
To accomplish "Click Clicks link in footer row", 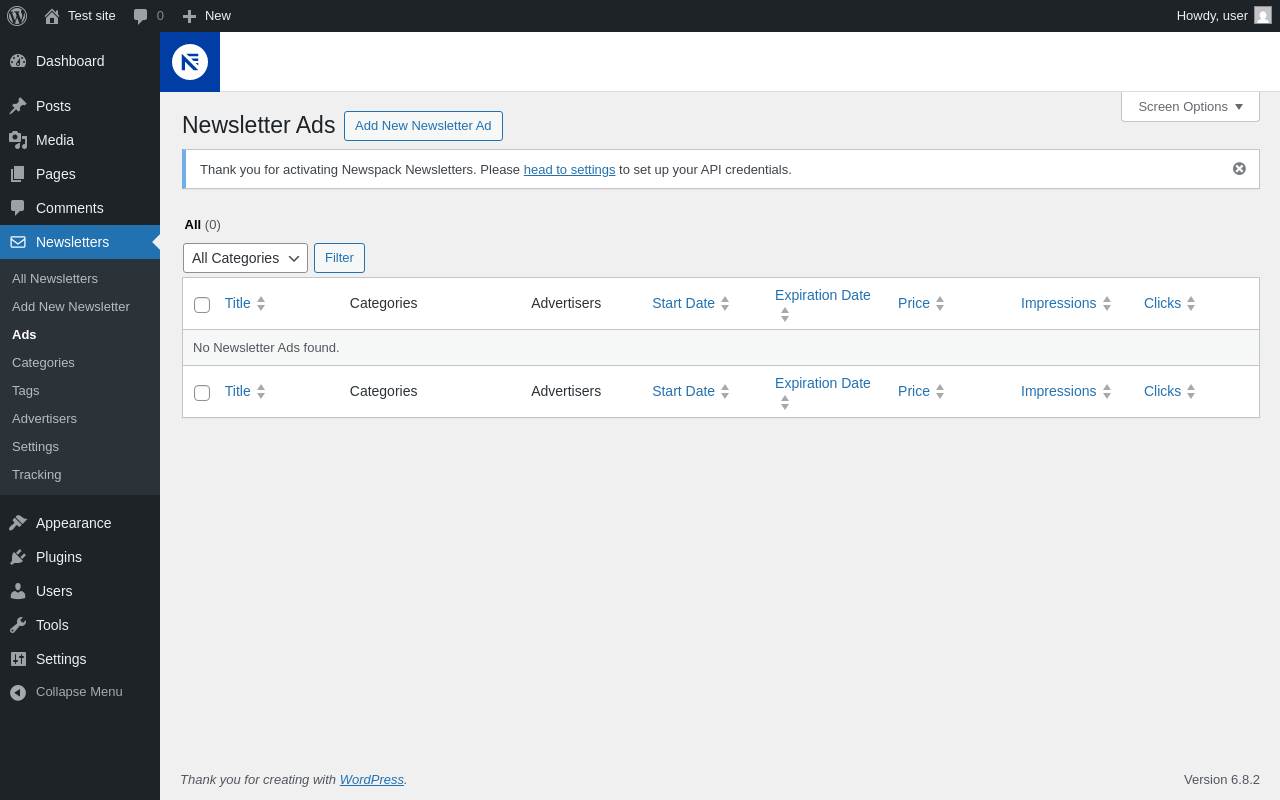I will click(x=1162, y=391).
